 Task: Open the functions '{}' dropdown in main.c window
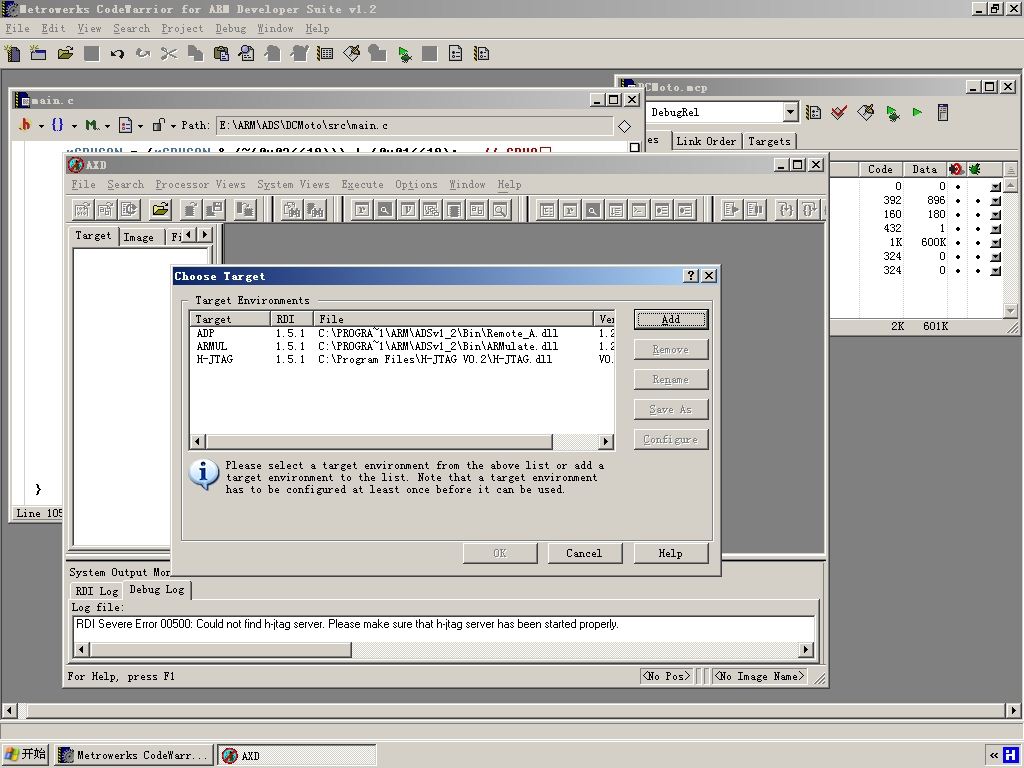64,125
